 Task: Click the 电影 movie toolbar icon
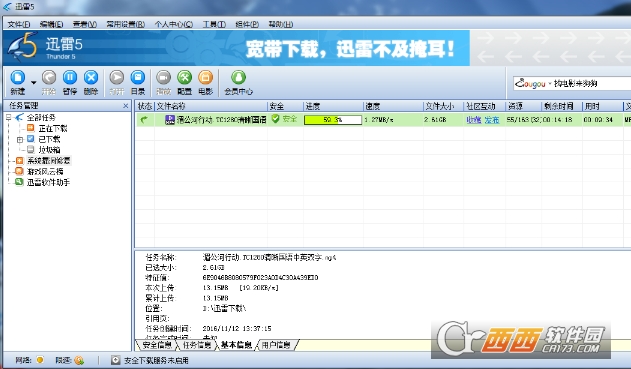[x=205, y=77]
